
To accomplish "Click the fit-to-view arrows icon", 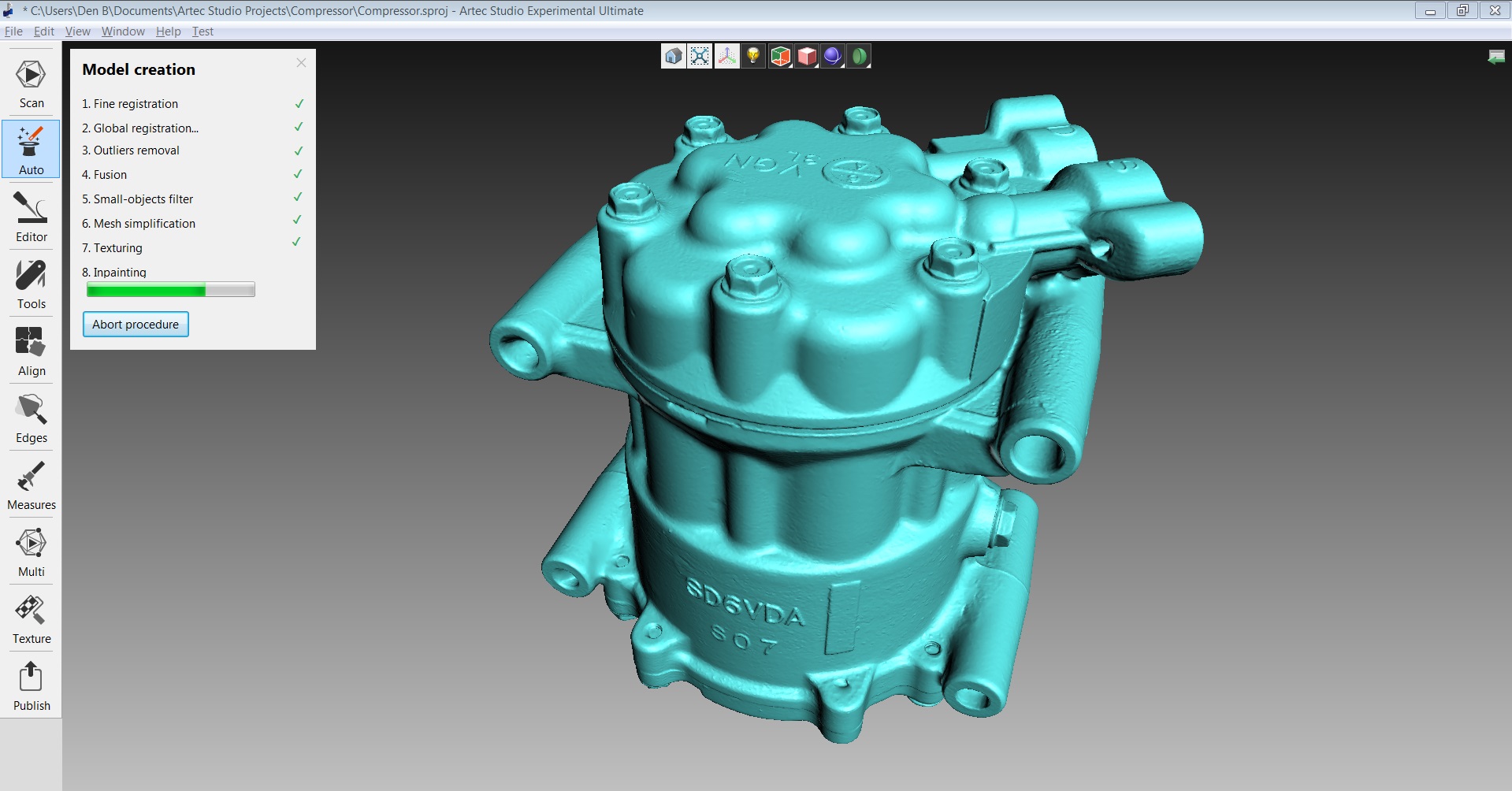I will [700, 56].
